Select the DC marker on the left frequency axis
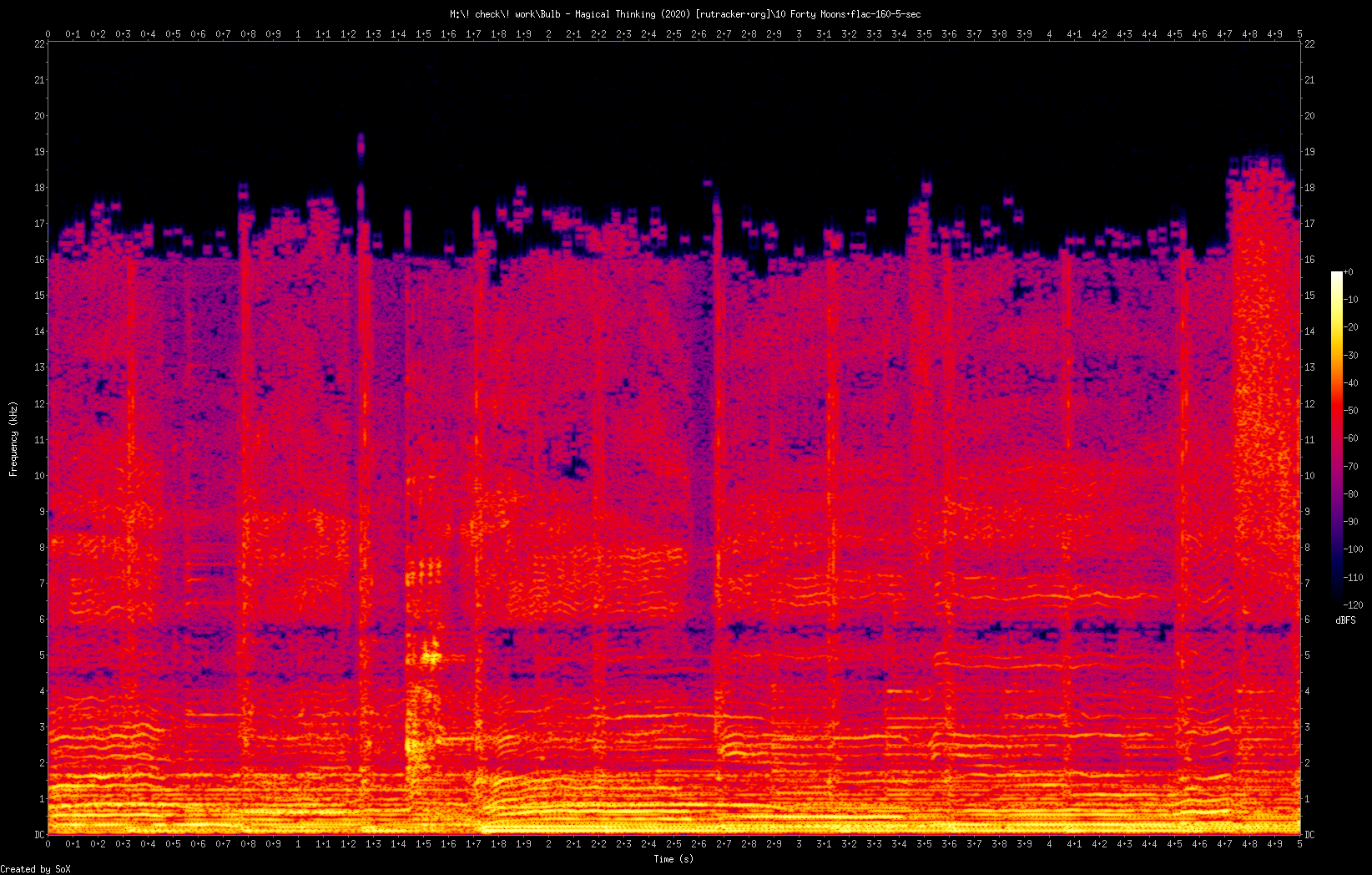The width and height of the screenshot is (1372, 875). click(38, 833)
